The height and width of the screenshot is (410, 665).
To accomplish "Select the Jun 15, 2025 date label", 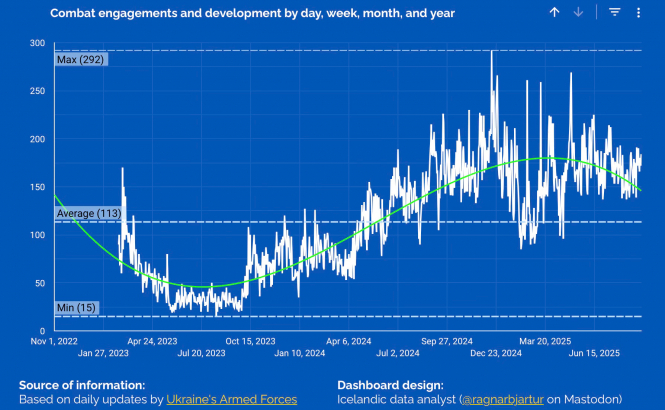I will pos(598,353).
